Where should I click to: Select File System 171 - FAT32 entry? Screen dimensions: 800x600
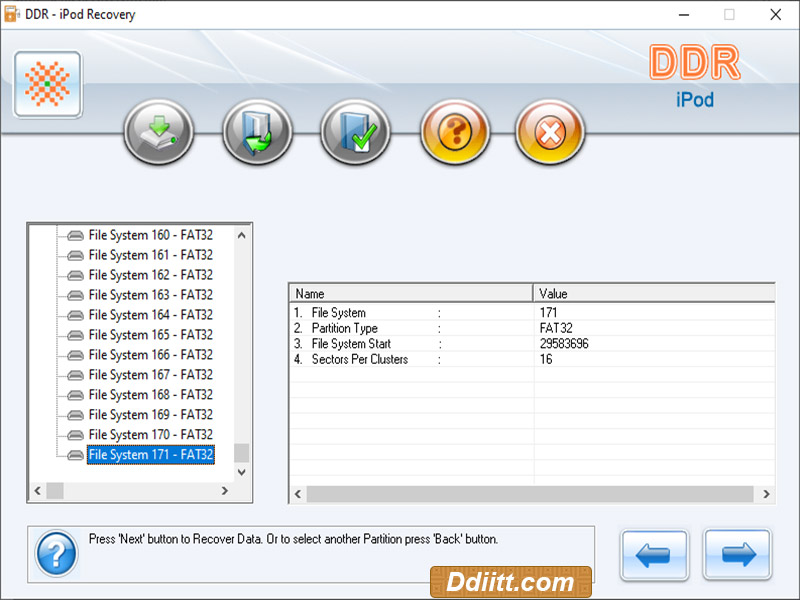click(x=150, y=455)
